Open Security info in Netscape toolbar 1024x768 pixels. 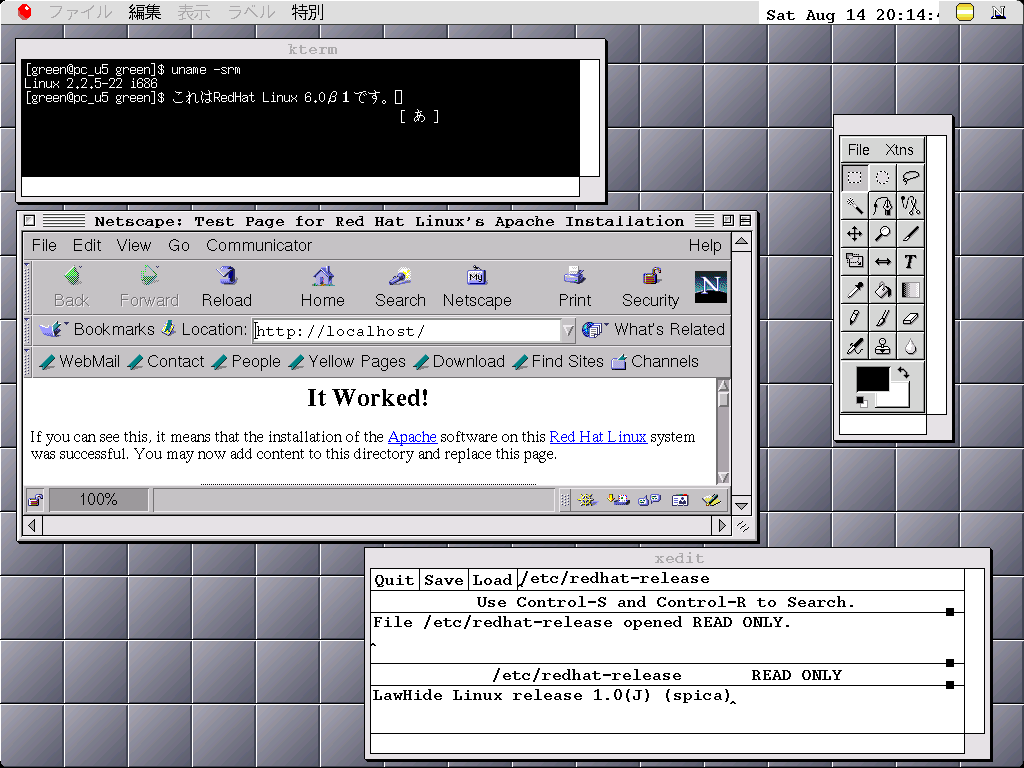click(650, 287)
